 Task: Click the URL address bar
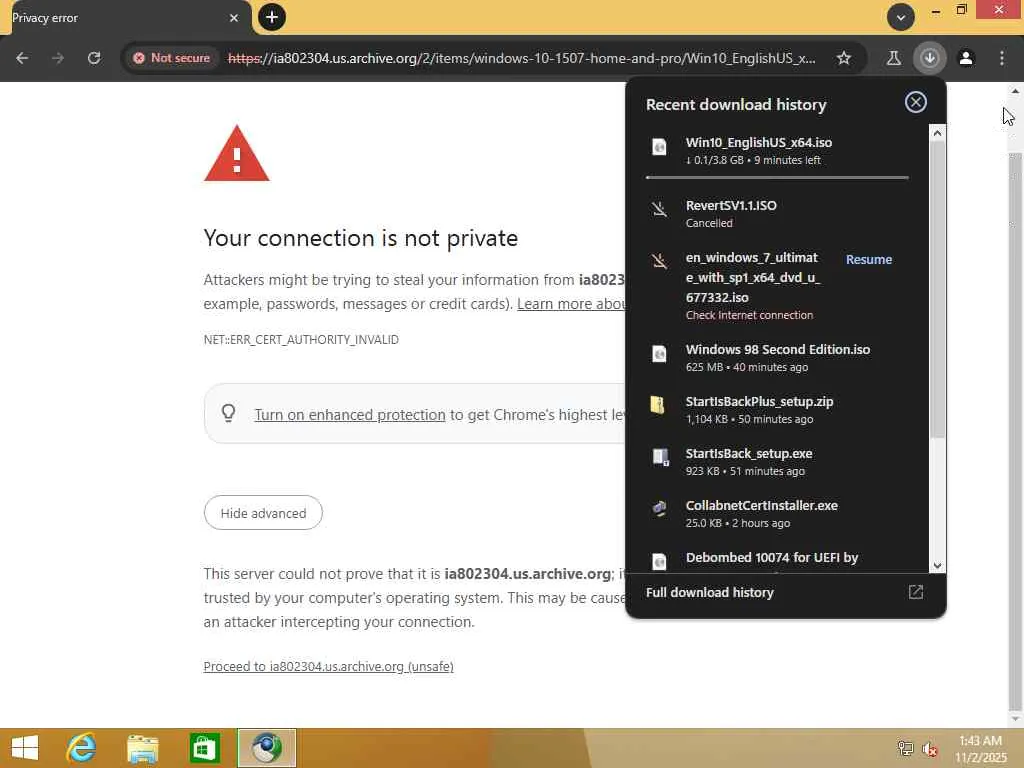coord(521,58)
